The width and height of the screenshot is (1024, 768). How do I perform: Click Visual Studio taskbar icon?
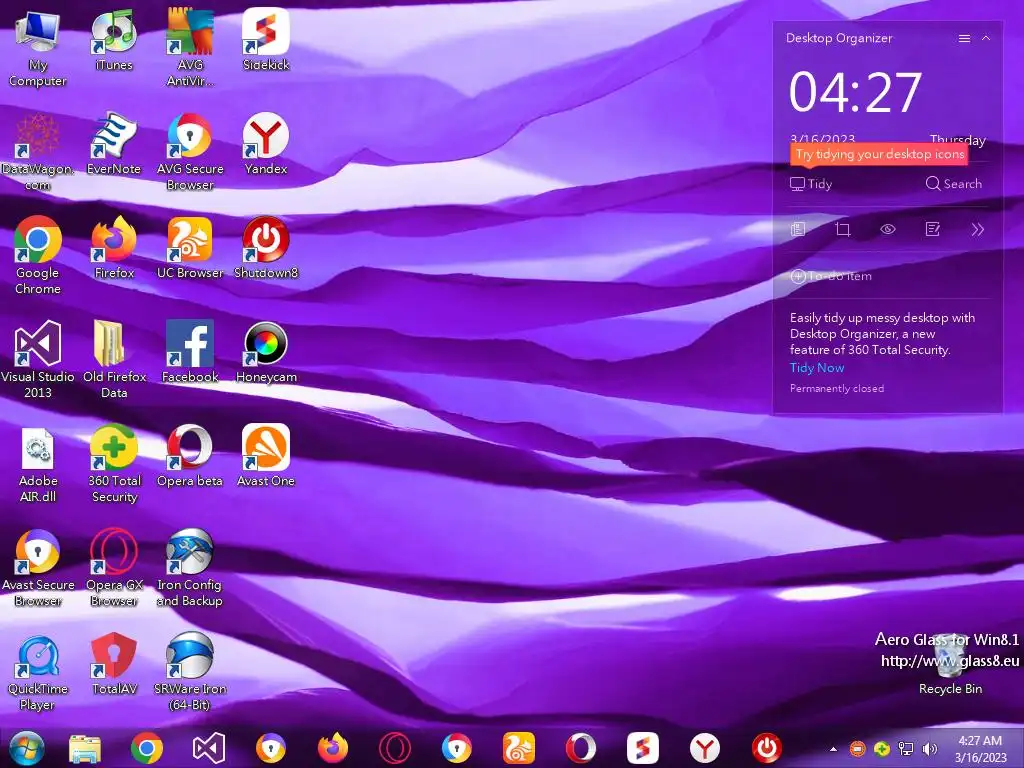tap(209, 748)
